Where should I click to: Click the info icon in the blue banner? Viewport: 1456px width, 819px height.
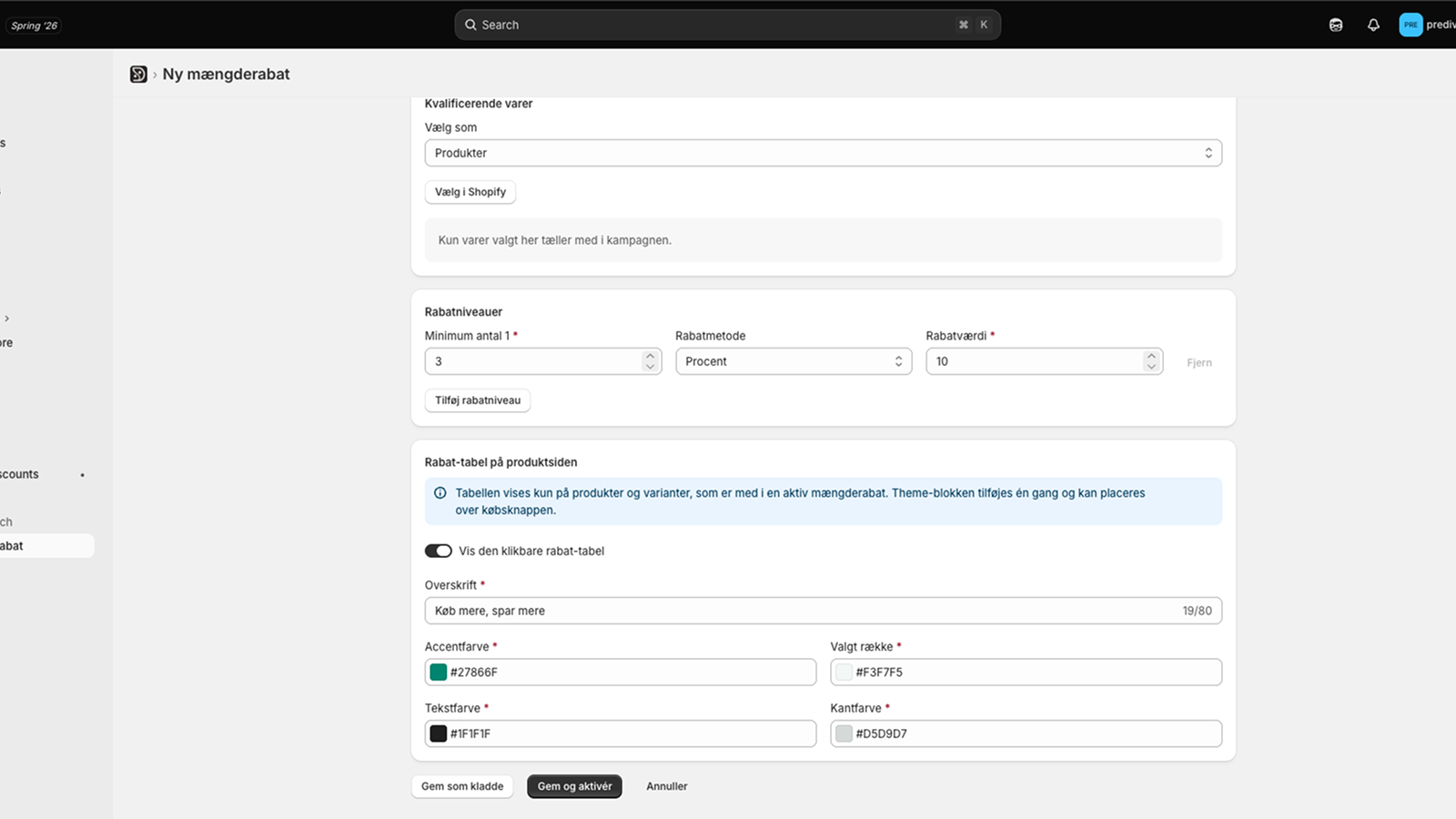tap(440, 493)
